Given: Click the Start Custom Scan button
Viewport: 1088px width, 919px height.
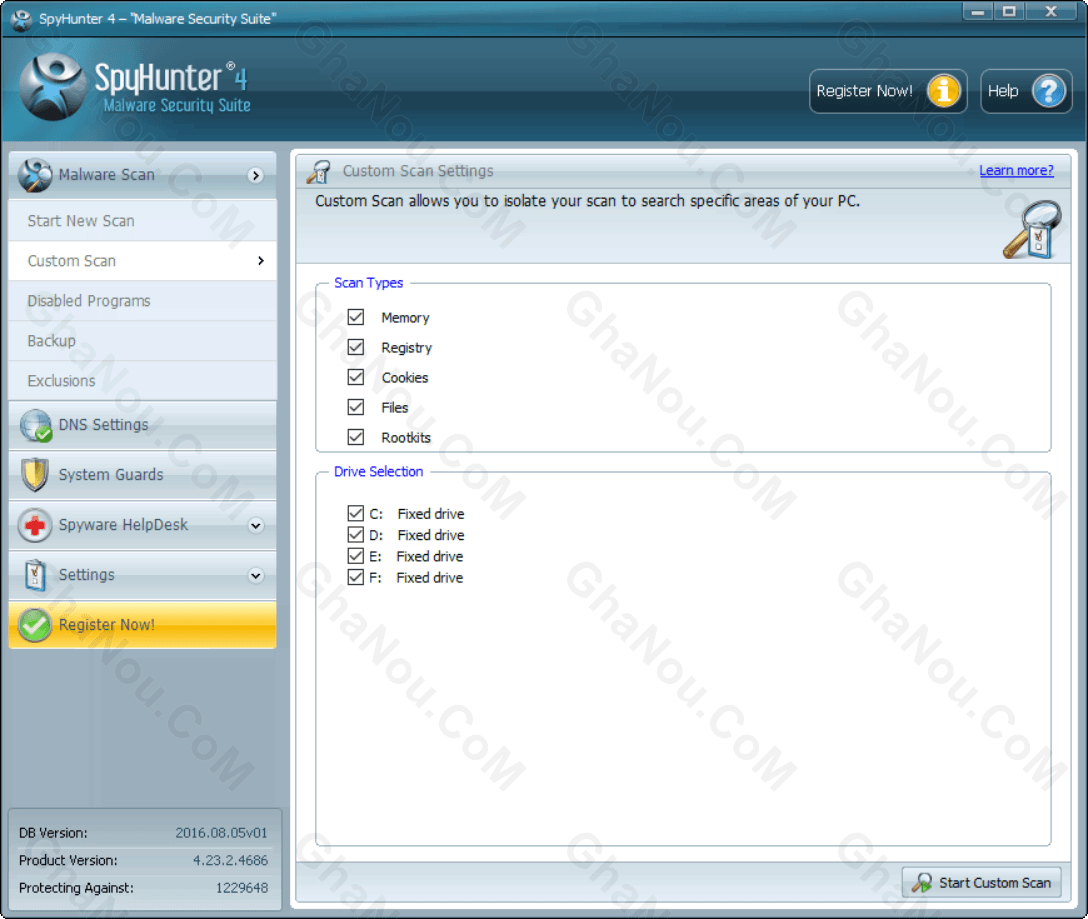Looking at the screenshot, I should tap(982, 882).
